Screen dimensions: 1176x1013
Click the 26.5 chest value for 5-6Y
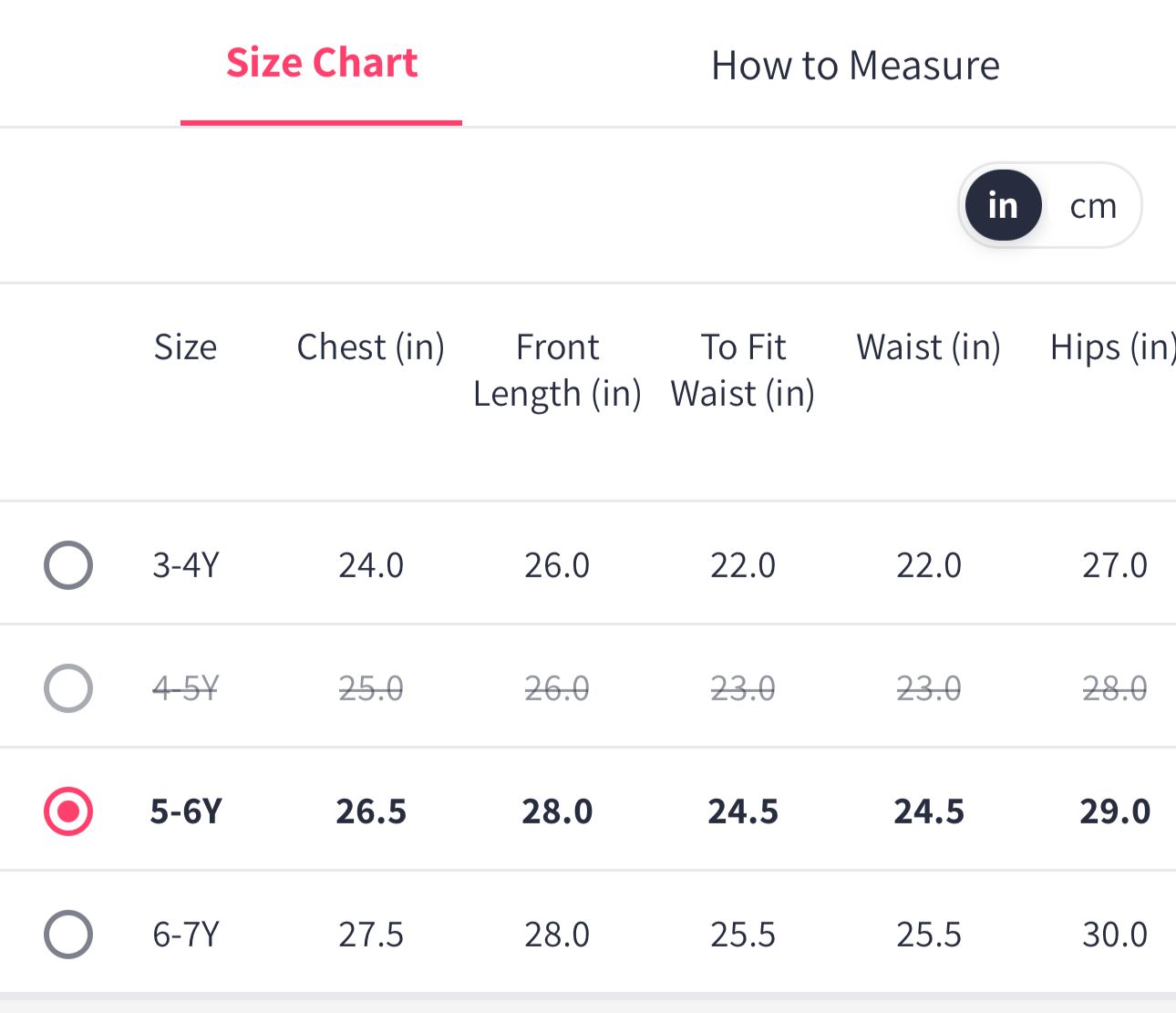(371, 811)
